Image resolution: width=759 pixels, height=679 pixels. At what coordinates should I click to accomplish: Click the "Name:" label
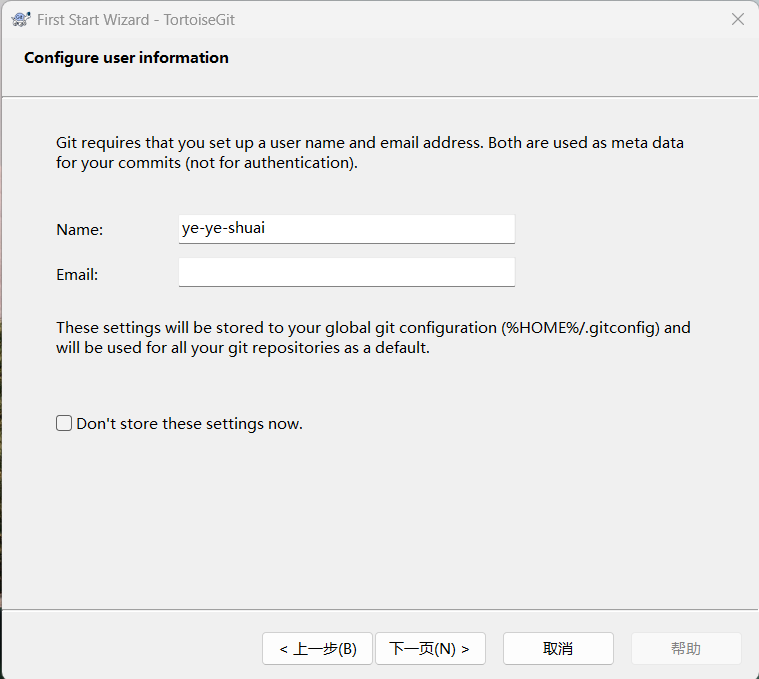pyautogui.click(x=80, y=229)
